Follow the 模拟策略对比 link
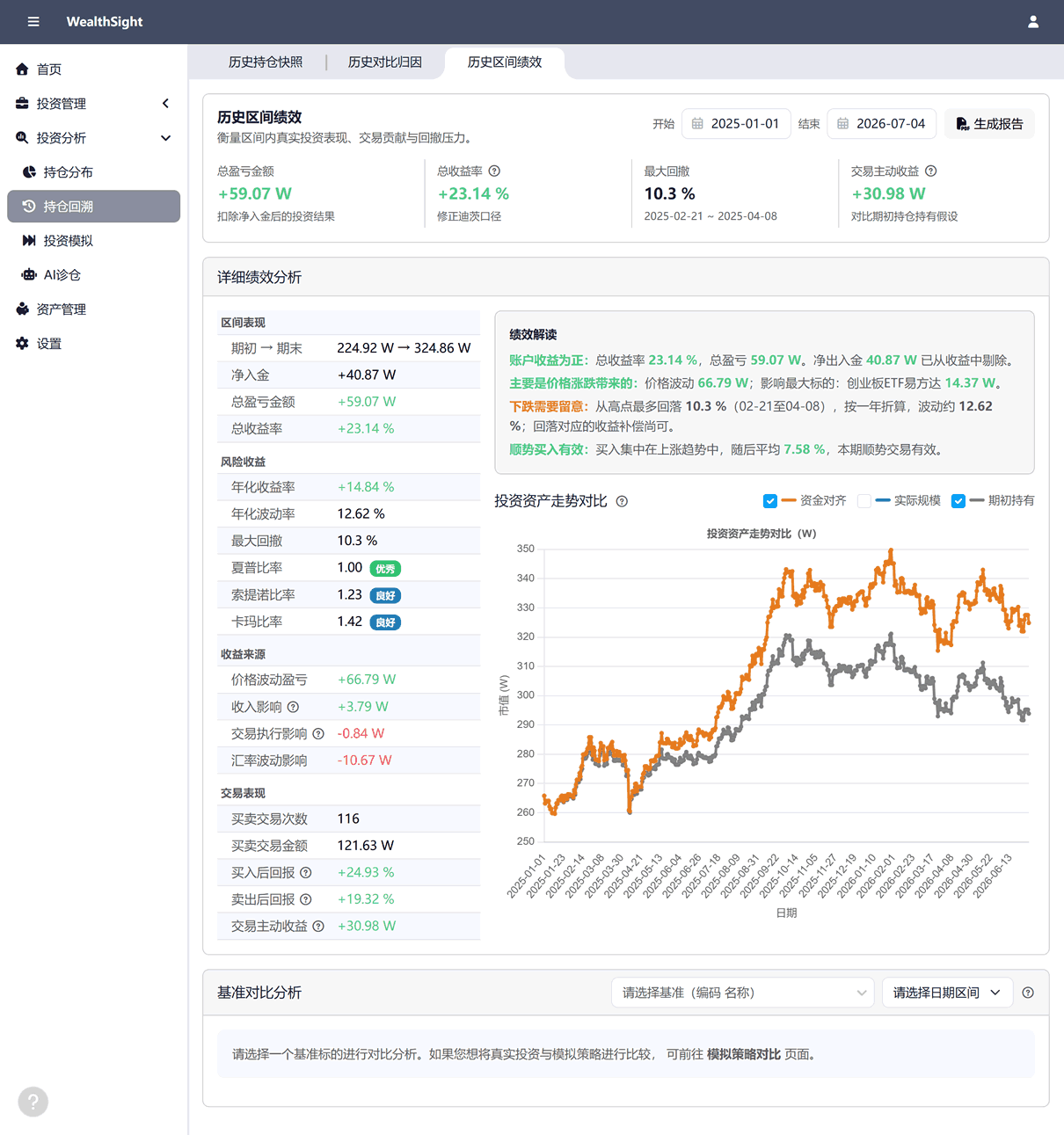Viewport: 1064px width, 1135px height. pyautogui.click(x=744, y=1054)
